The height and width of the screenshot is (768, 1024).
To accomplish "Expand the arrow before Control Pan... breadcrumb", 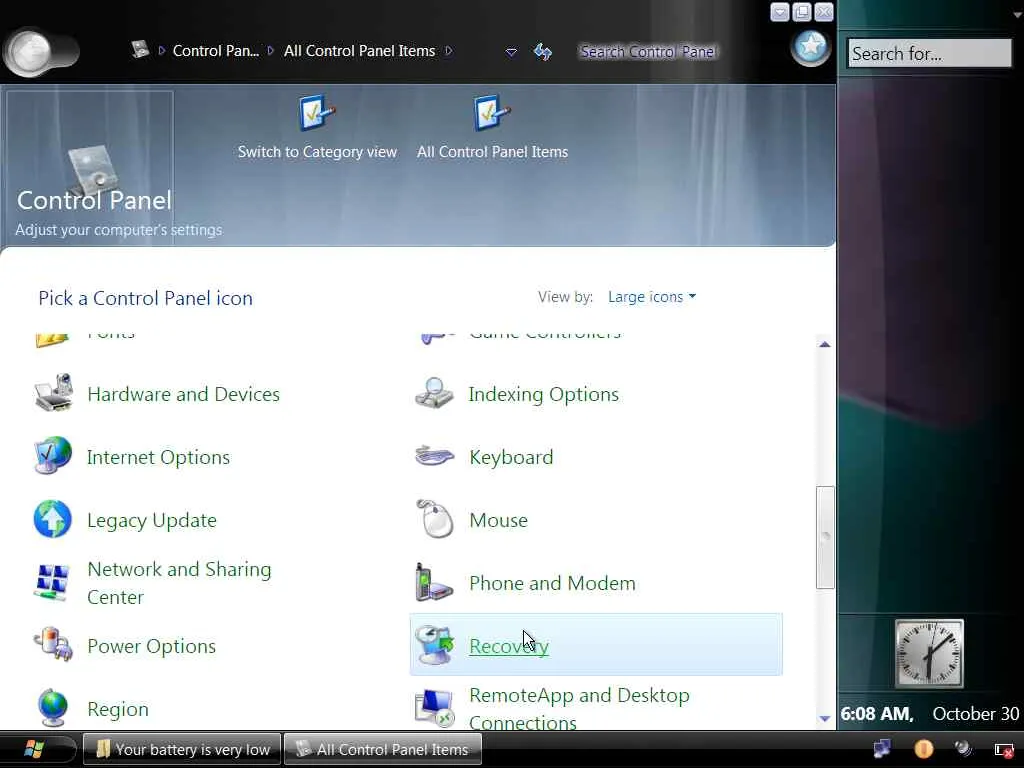I will pos(161,50).
